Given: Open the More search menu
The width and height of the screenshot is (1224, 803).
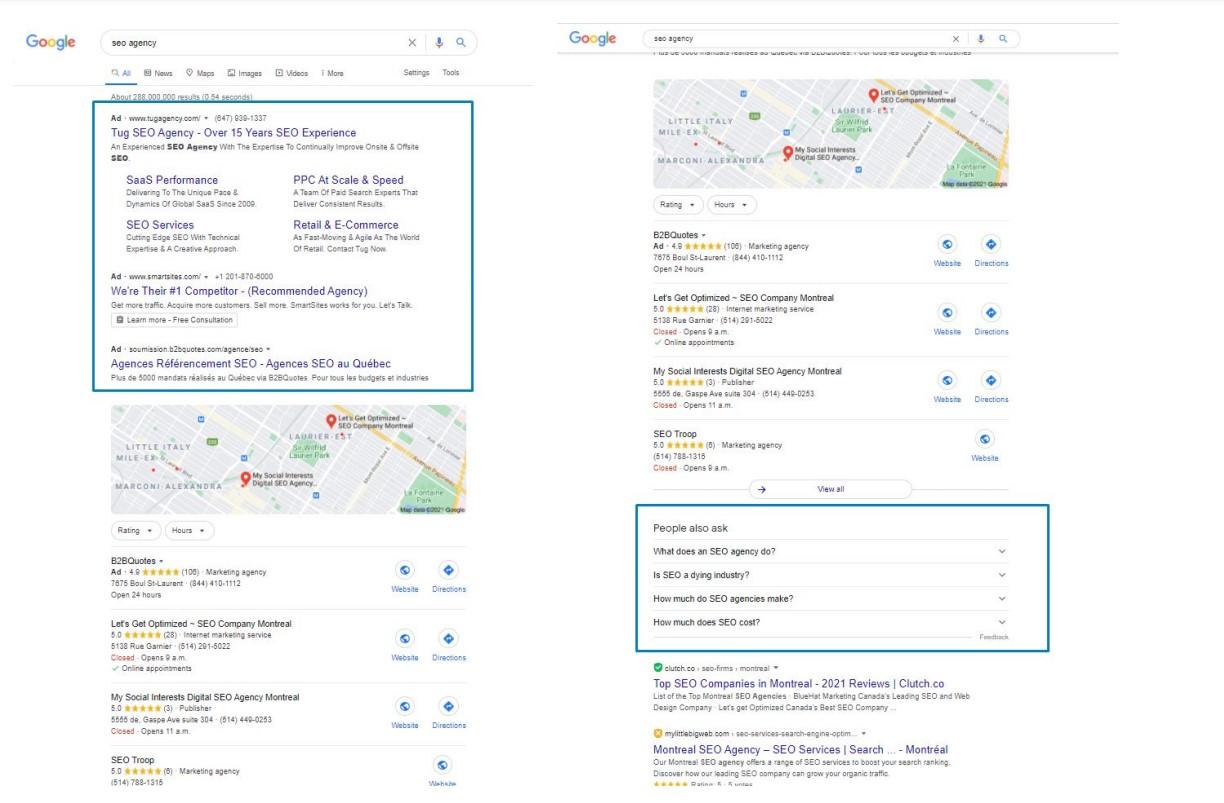Looking at the screenshot, I should 332,73.
